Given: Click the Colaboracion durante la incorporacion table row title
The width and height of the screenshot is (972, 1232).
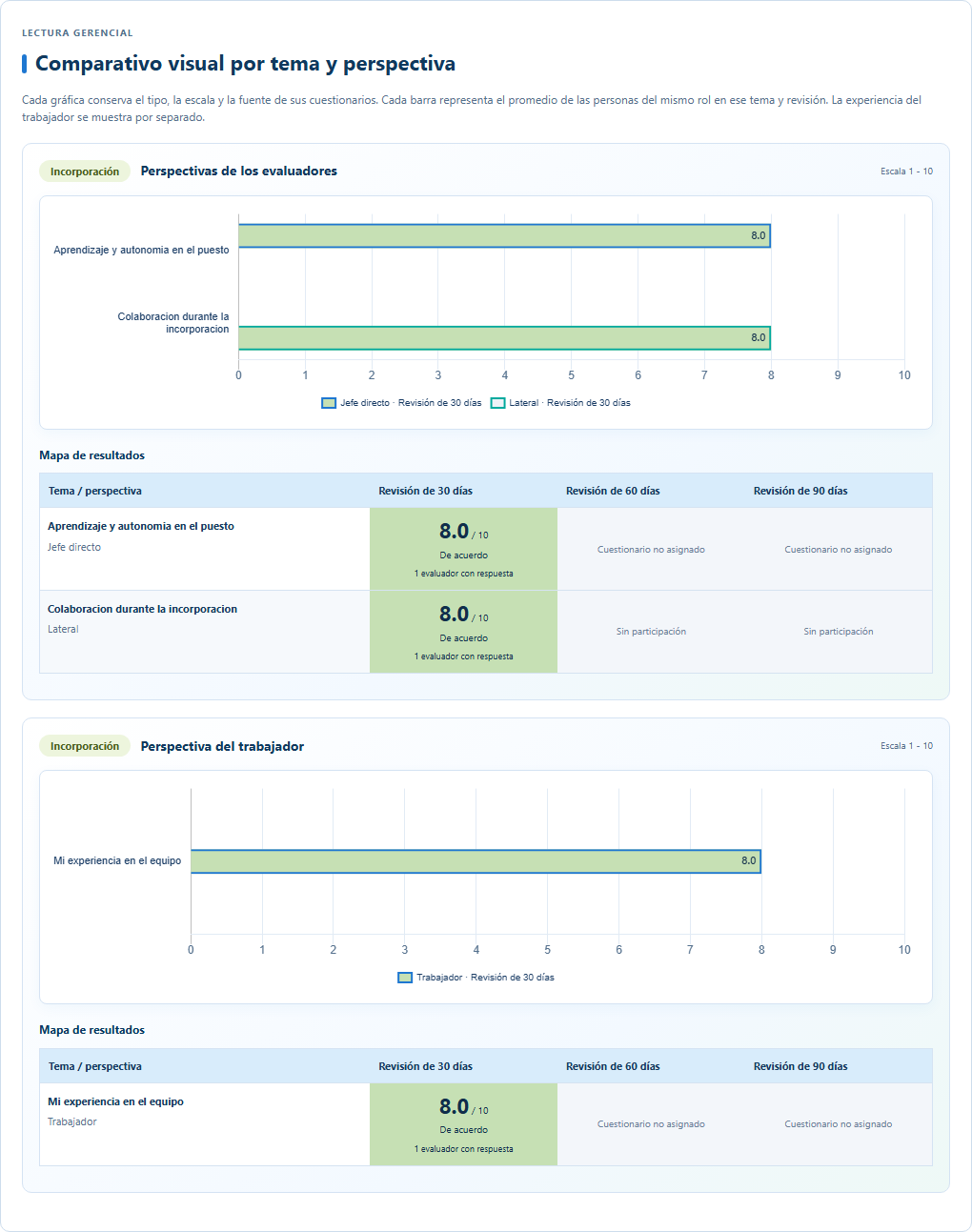Looking at the screenshot, I should pos(143,609).
